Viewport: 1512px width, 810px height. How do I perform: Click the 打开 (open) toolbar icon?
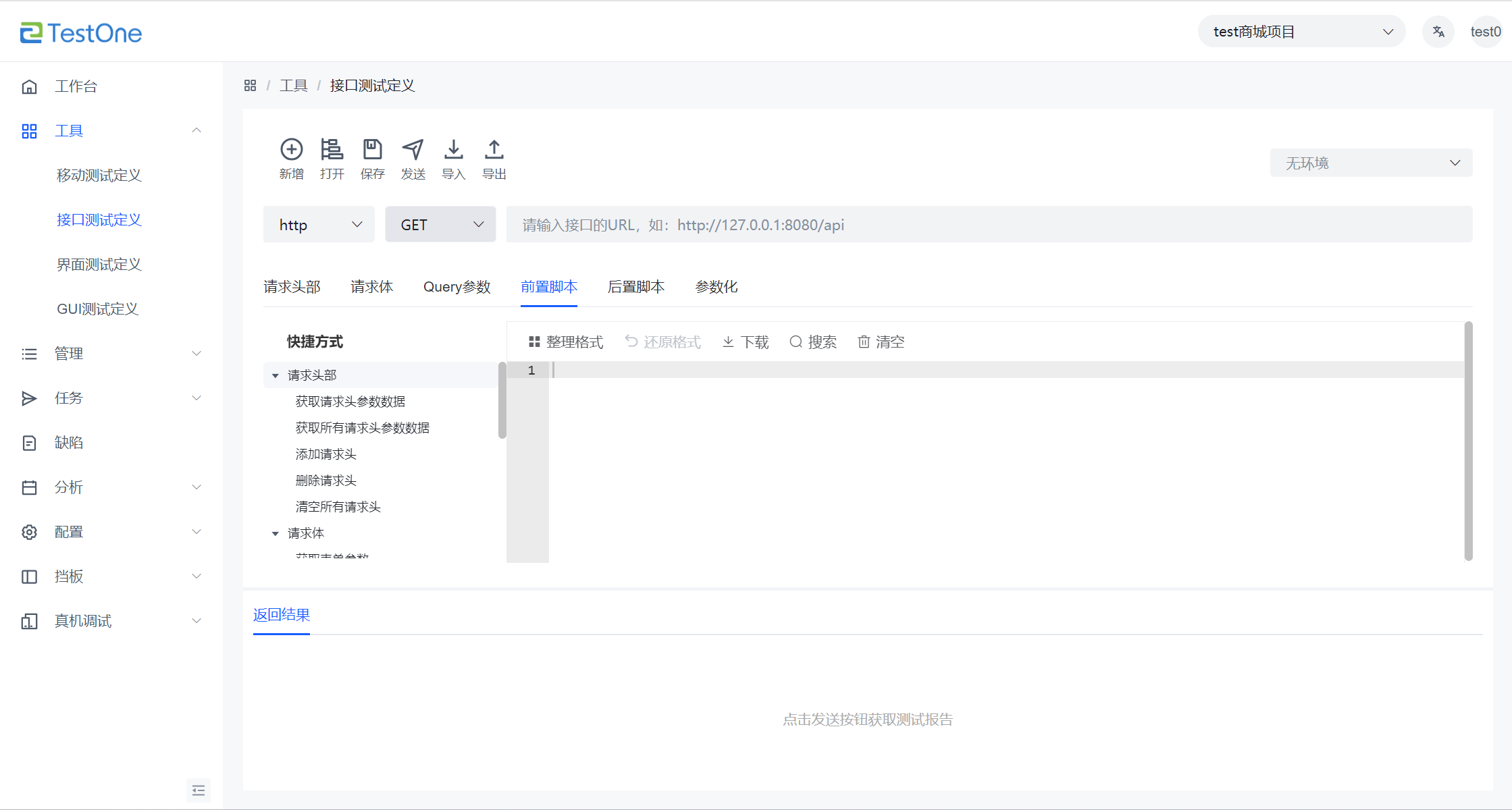point(332,149)
